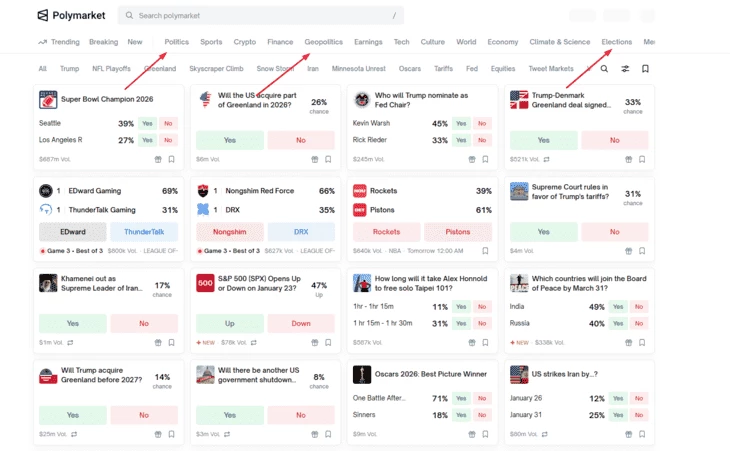Open Oscars 2026 Best Picture Winner market

click(430, 374)
